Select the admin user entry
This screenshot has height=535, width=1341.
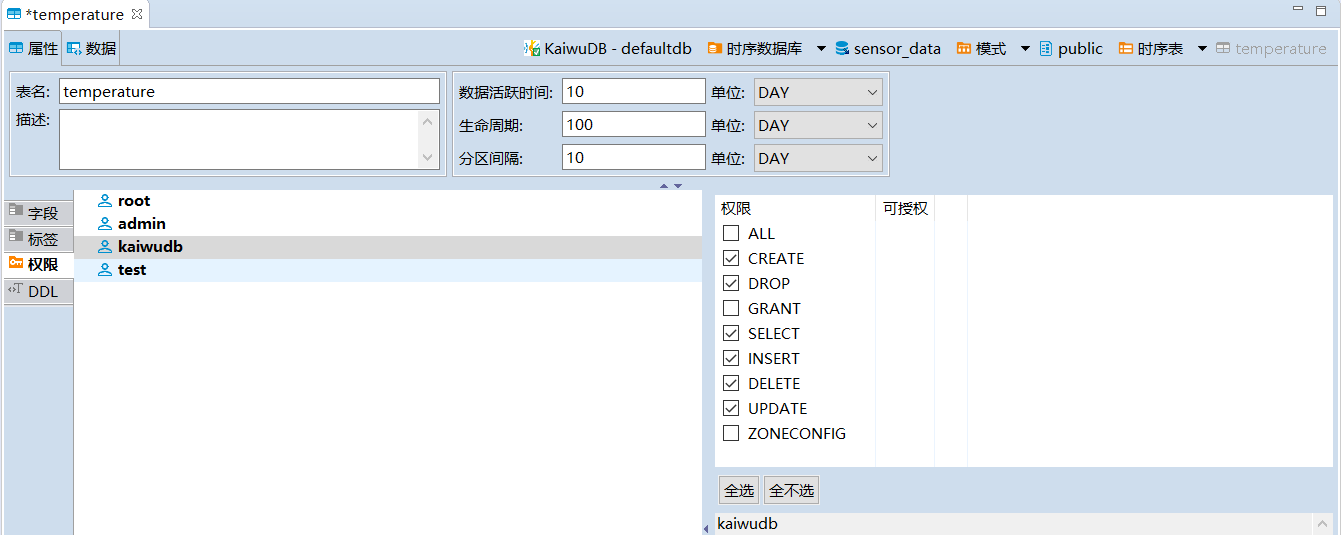tap(141, 224)
